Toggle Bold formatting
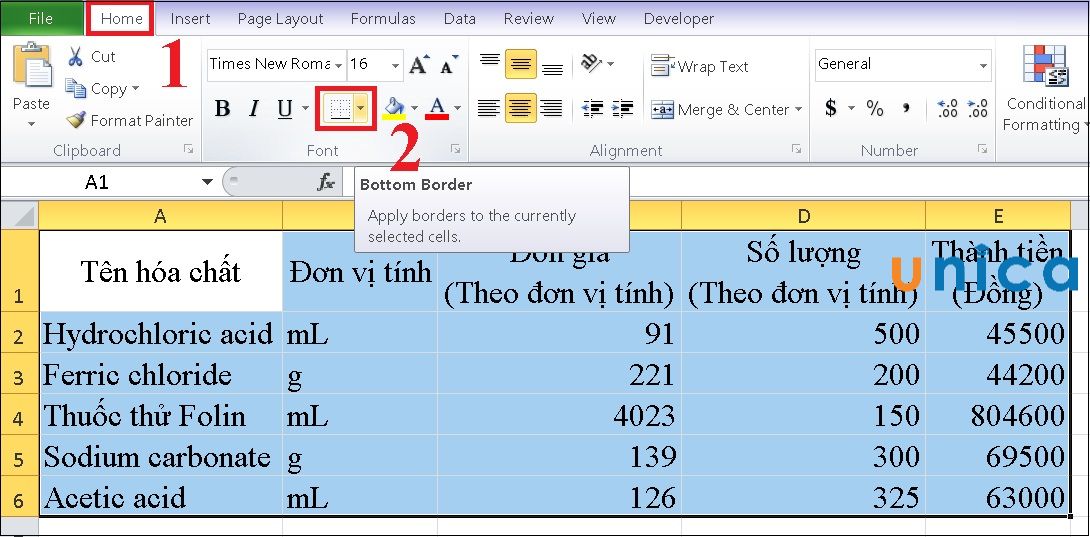The height and width of the screenshot is (537, 1090). [x=223, y=109]
